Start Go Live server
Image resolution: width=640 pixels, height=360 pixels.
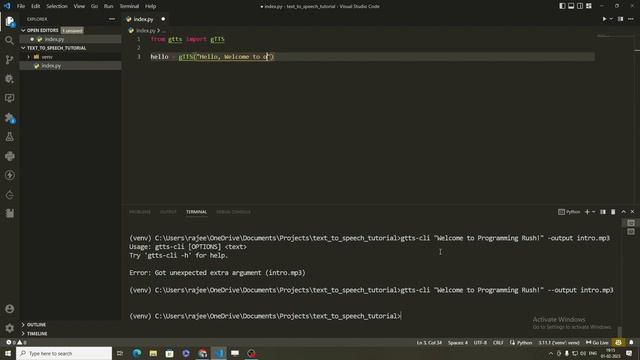click(597, 342)
